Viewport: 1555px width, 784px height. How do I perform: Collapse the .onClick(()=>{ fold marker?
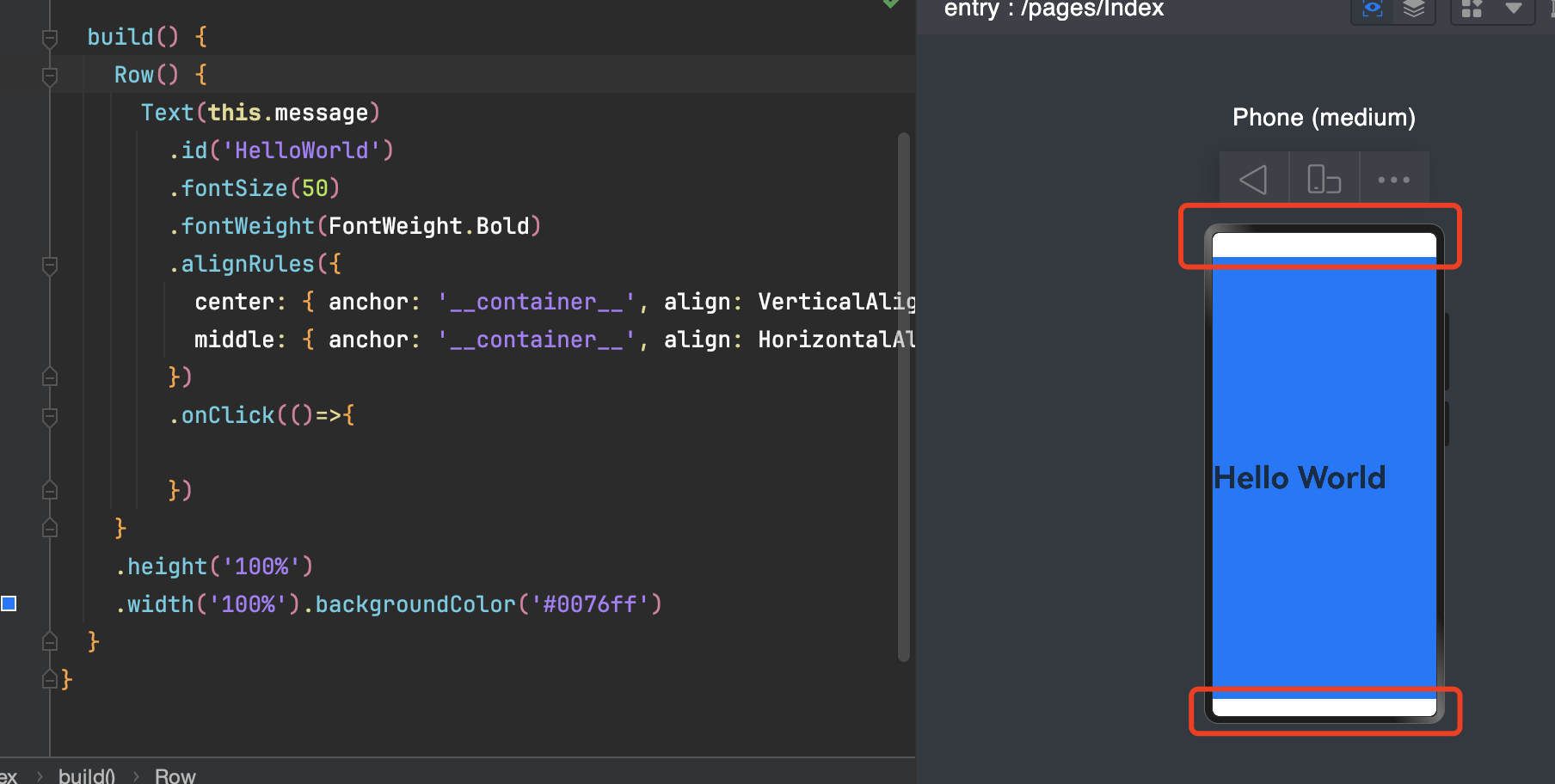point(50,416)
